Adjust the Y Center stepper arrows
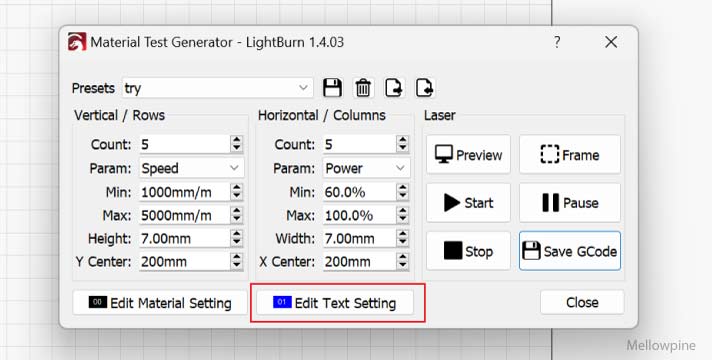The width and height of the screenshot is (712, 360). [x=237, y=261]
